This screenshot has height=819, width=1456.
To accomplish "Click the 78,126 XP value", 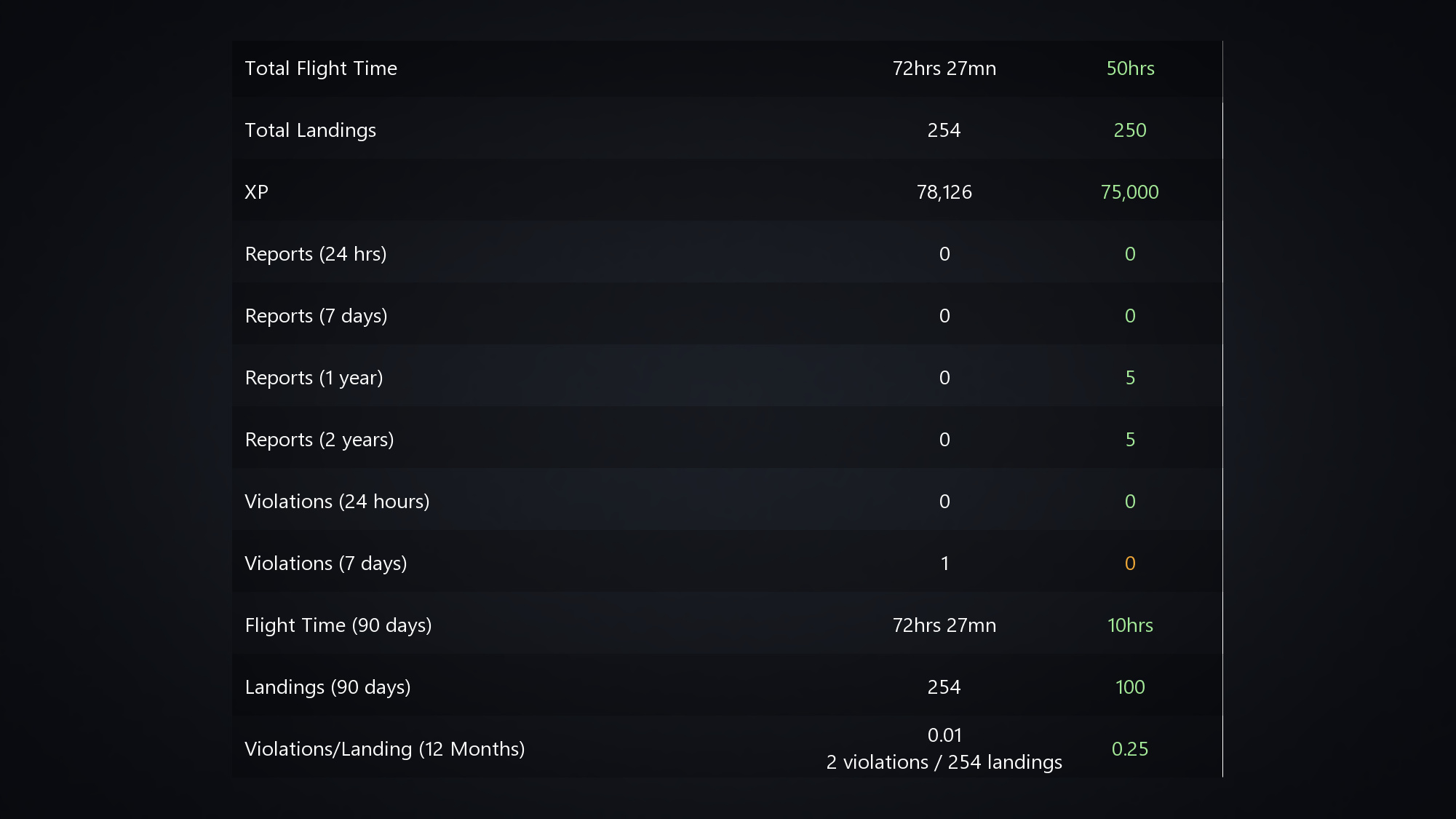I will click(944, 192).
